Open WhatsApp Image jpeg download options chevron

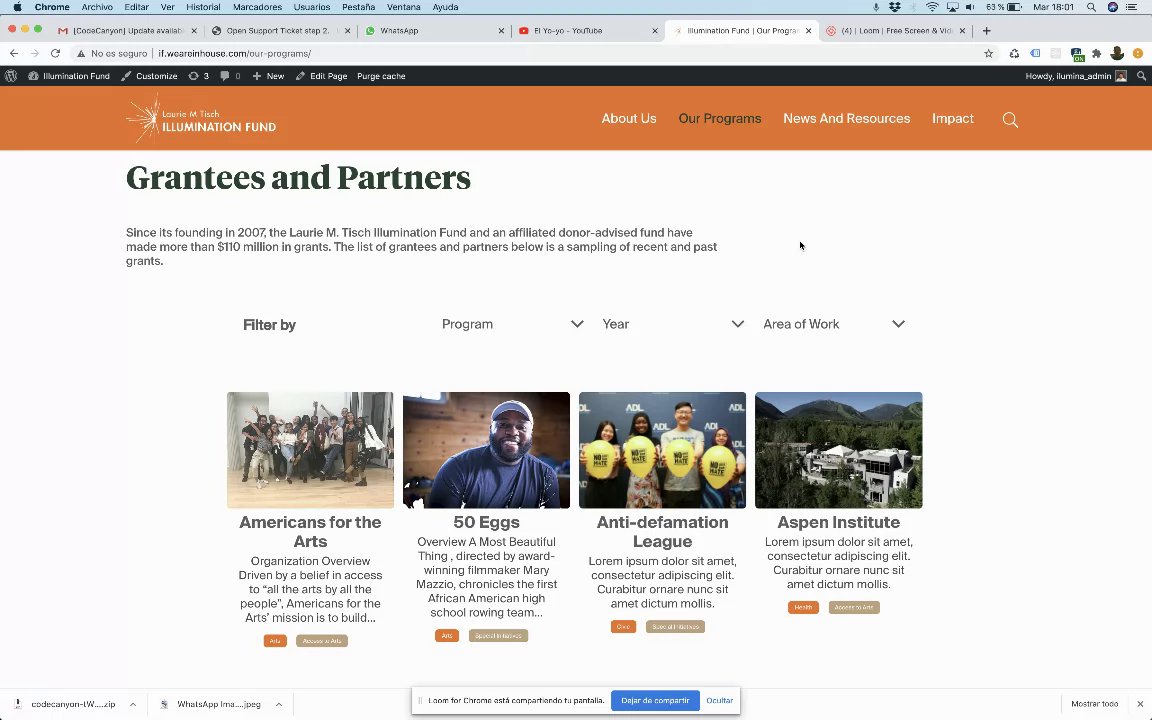coord(279,704)
